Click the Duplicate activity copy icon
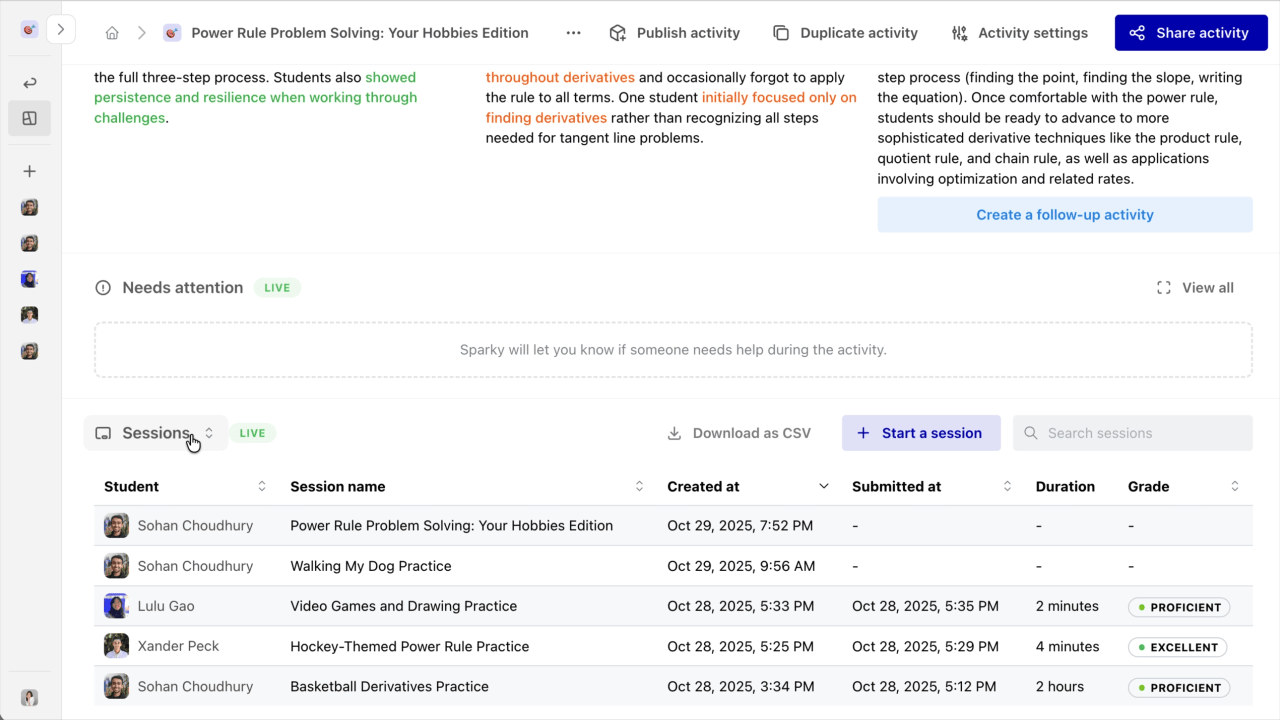This screenshot has height=720, width=1280. tap(781, 32)
